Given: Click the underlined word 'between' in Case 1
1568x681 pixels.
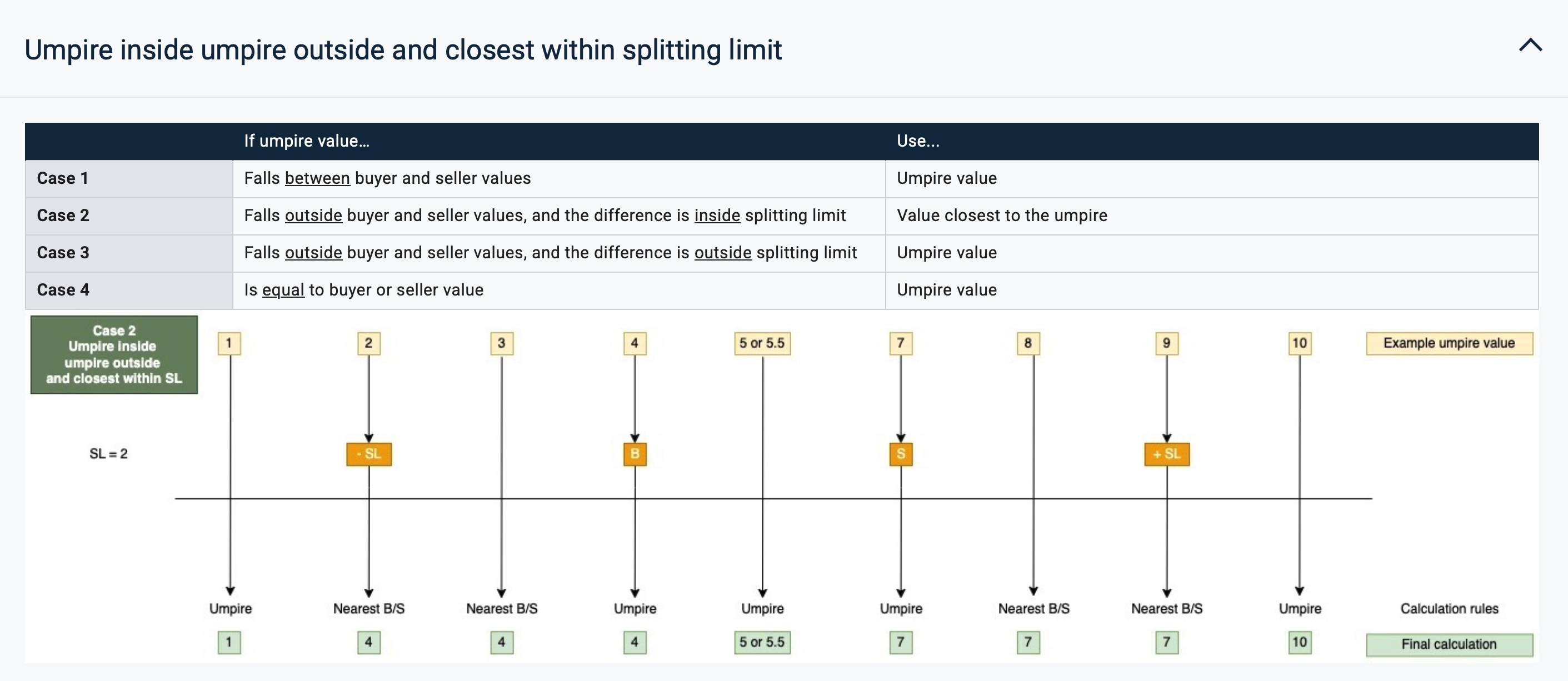Looking at the screenshot, I should 317,178.
